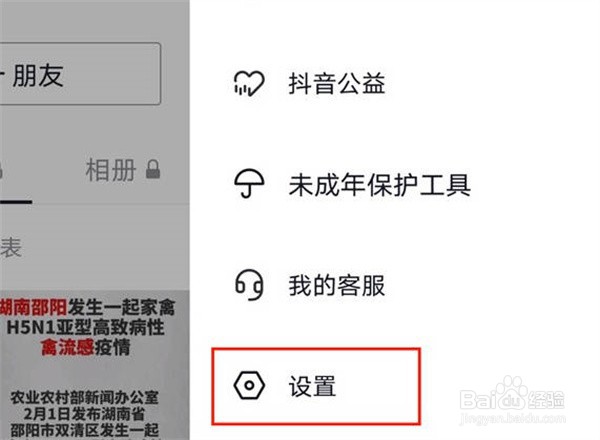
Task: Open the H5N1 news video thumbnail
Action: [x=95, y=365]
